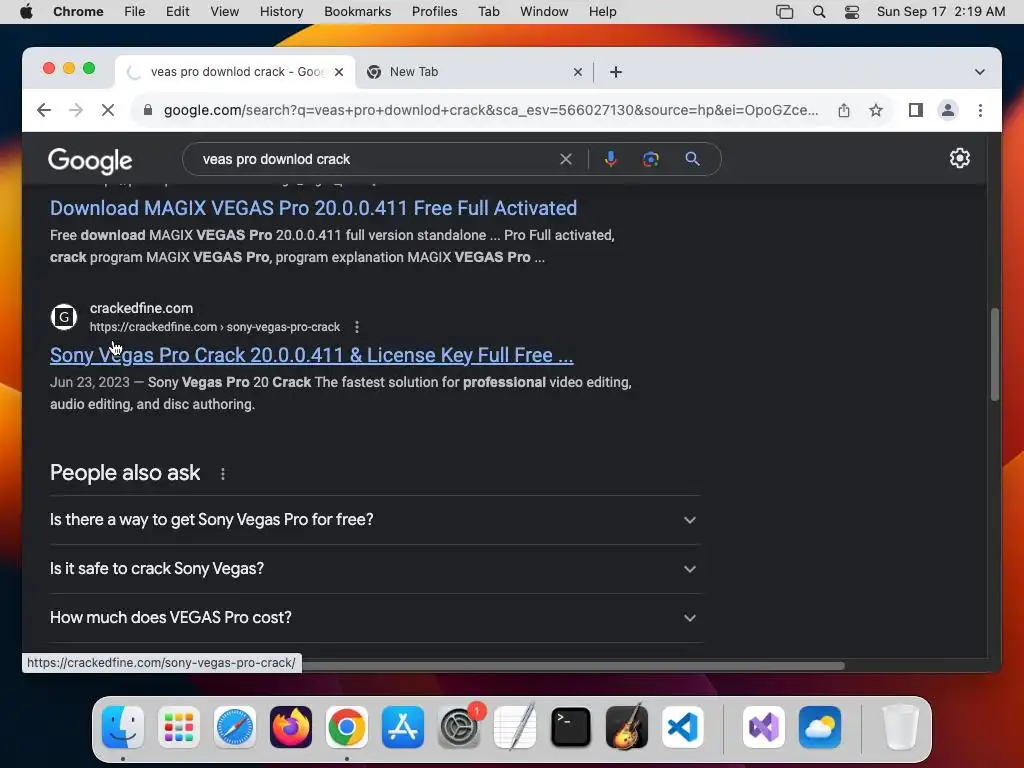Go back to the previous page

coord(44,110)
